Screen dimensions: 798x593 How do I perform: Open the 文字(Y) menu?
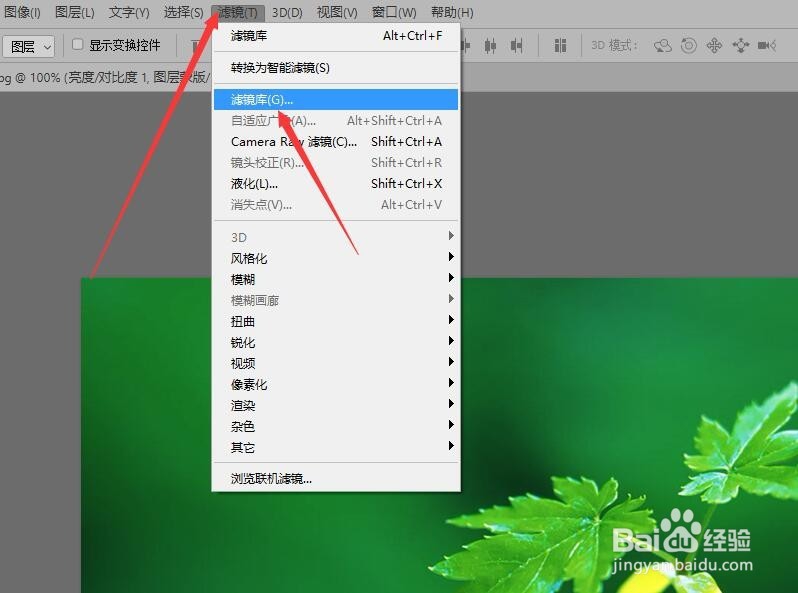tap(129, 12)
